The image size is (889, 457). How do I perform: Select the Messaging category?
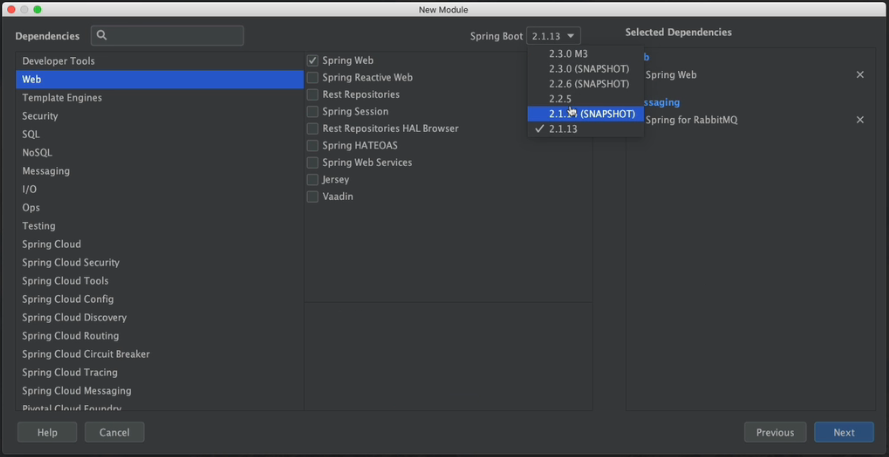click(46, 171)
